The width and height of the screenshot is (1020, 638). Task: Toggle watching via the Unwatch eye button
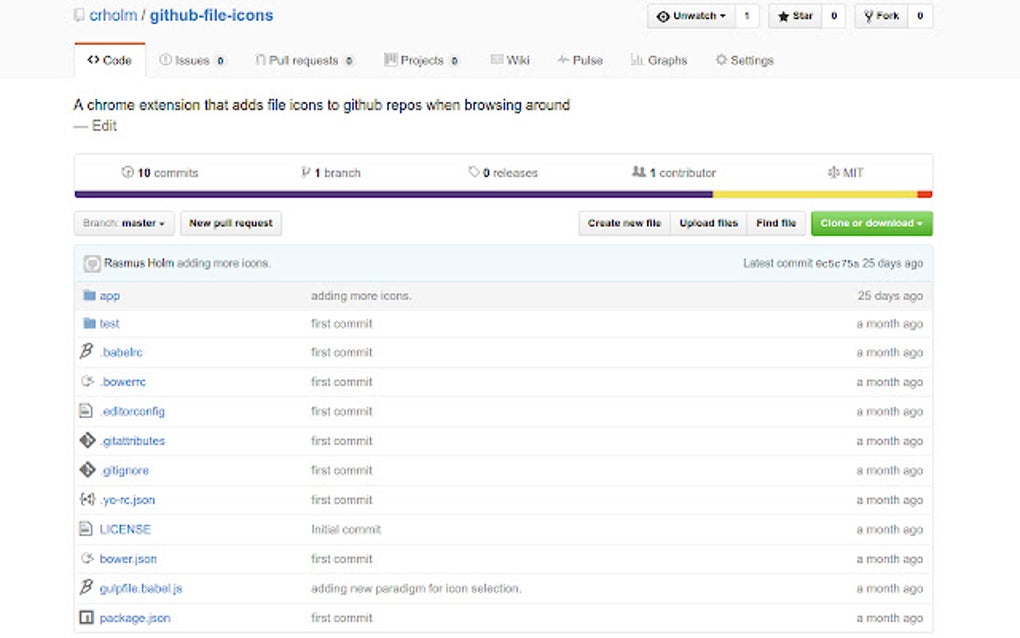click(685, 15)
